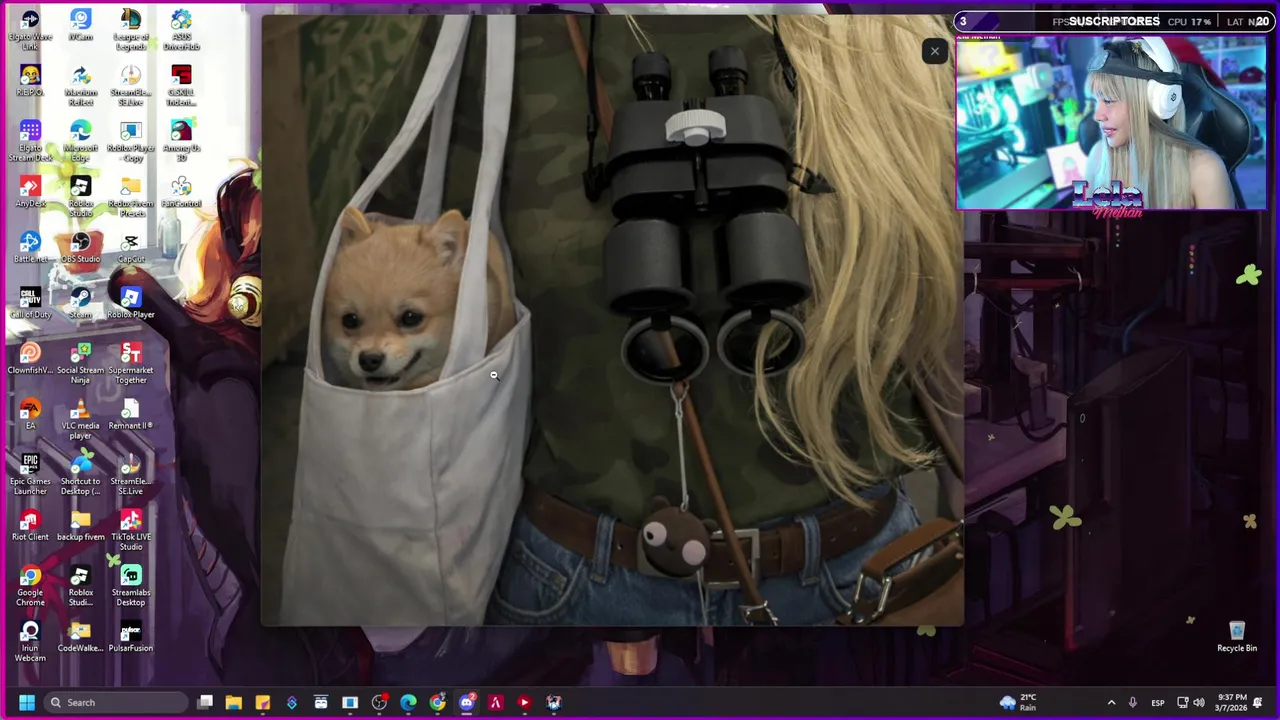Launch Microsoft Edge from the desktop
The height and width of the screenshot is (720, 1280).
coord(81,141)
